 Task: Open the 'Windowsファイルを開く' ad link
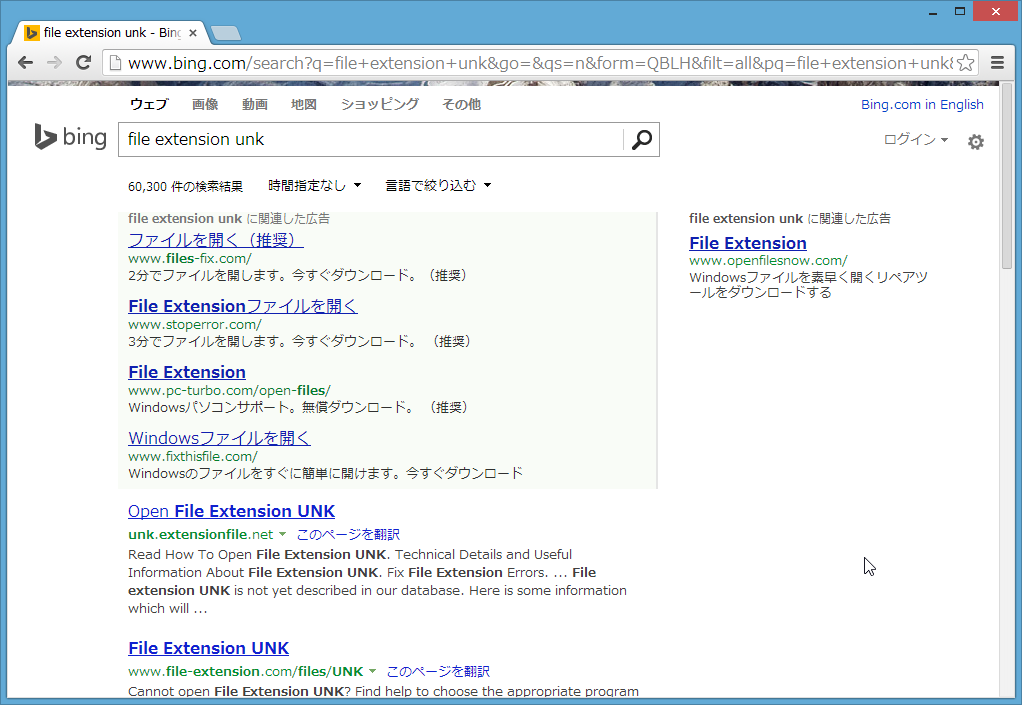(219, 438)
